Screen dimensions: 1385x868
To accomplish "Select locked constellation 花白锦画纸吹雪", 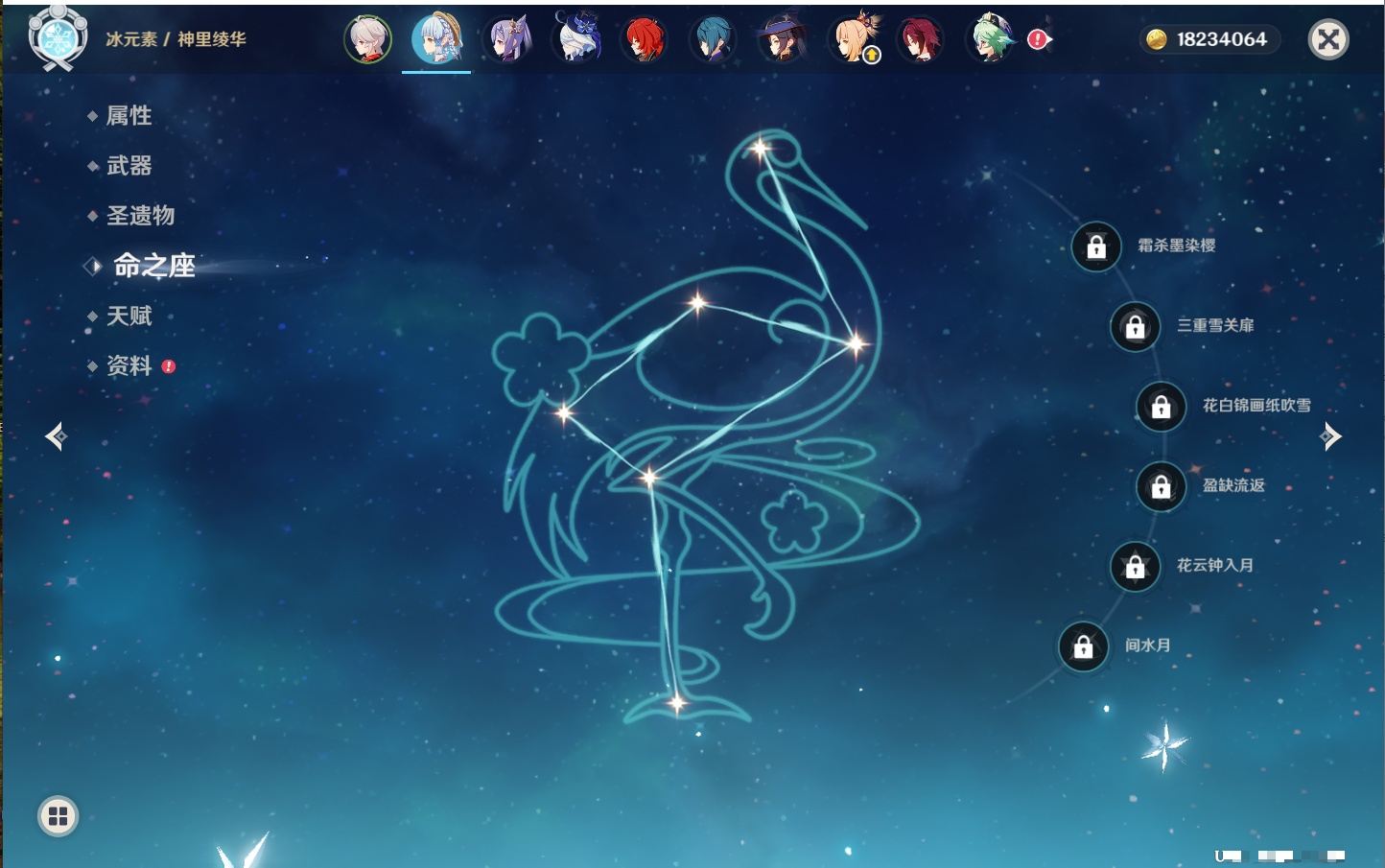I will [x=1161, y=407].
